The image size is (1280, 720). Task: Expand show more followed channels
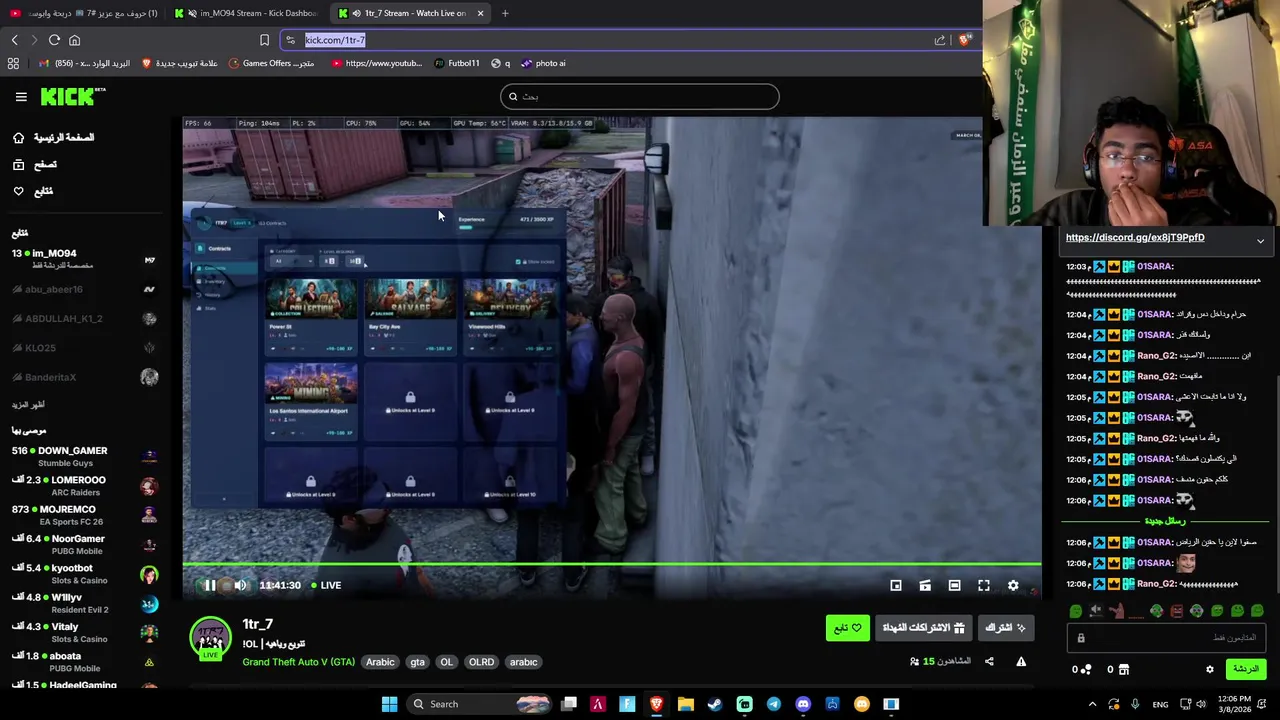click(28, 405)
